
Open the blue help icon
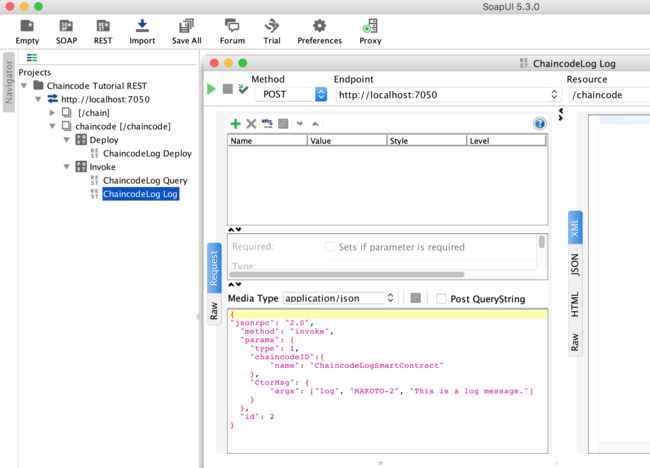click(539, 124)
